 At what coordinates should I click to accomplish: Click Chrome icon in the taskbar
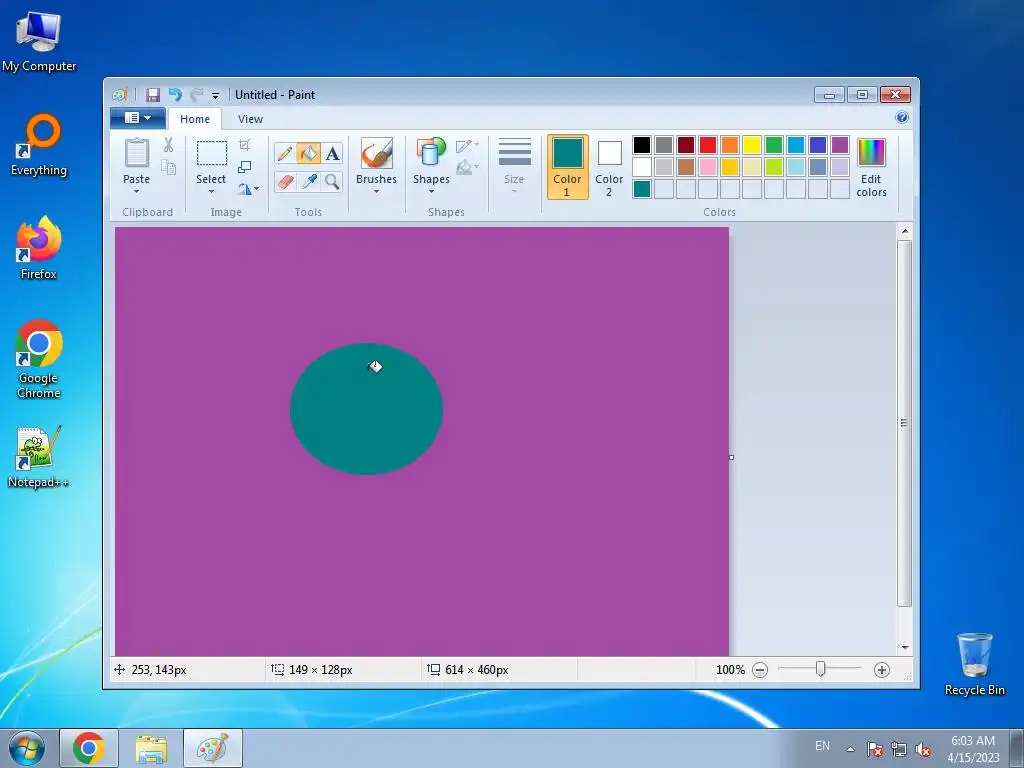pyautogui.click(x=89, y=748)
